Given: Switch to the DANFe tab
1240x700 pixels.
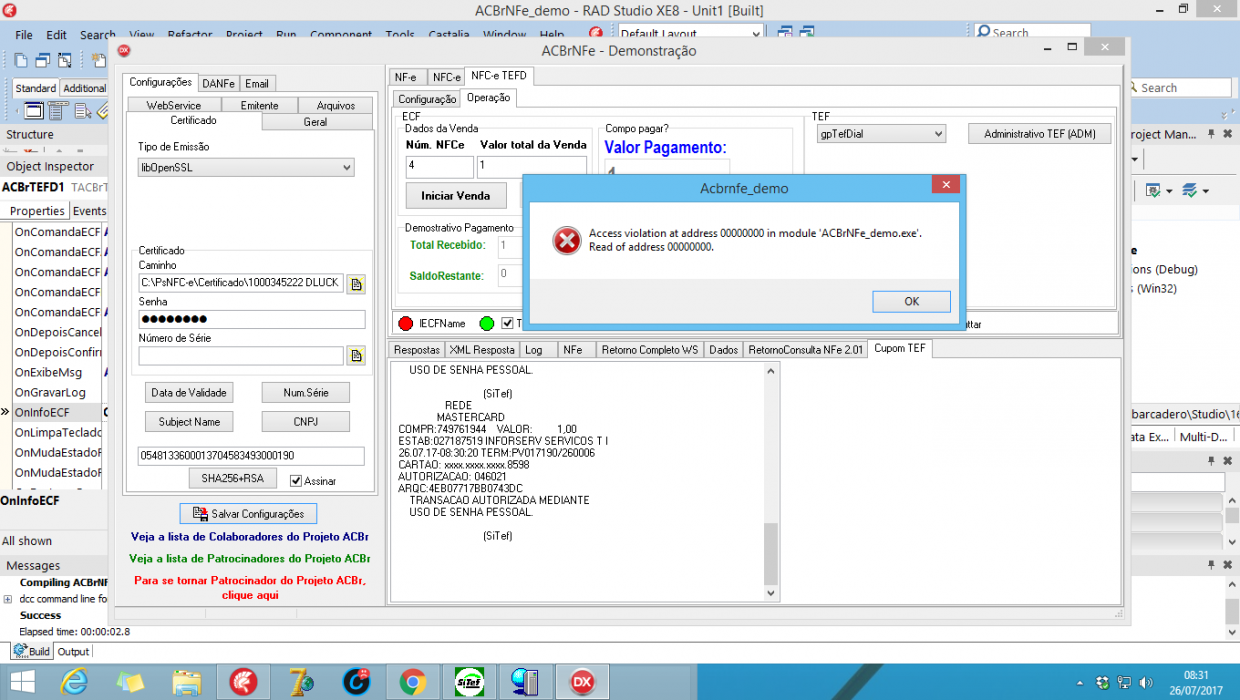Looking at the screenshot, I should coord(218,83).
